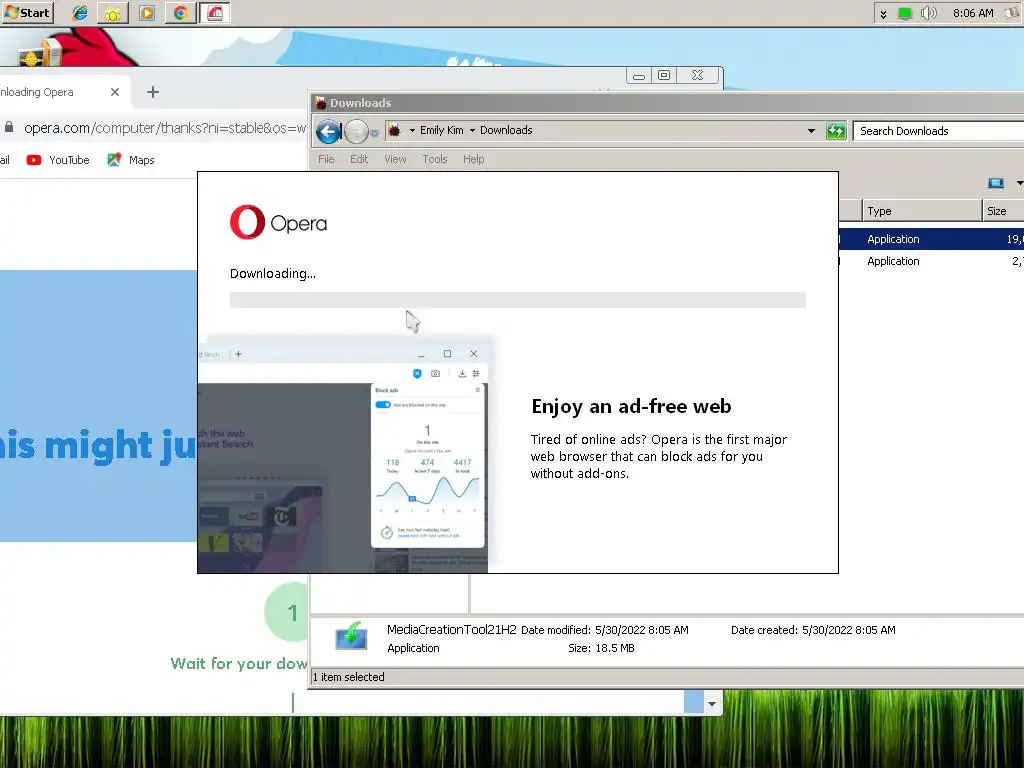Click the 1 item selected status text
Viewport: 1024px width, 768px height.
tap(349, 677)
